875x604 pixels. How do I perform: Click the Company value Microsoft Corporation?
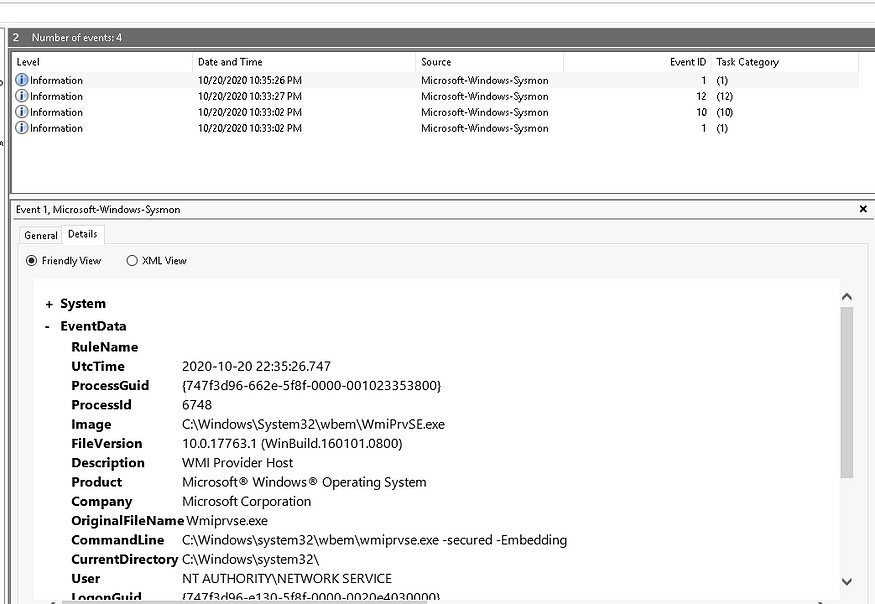coord(246,501)
